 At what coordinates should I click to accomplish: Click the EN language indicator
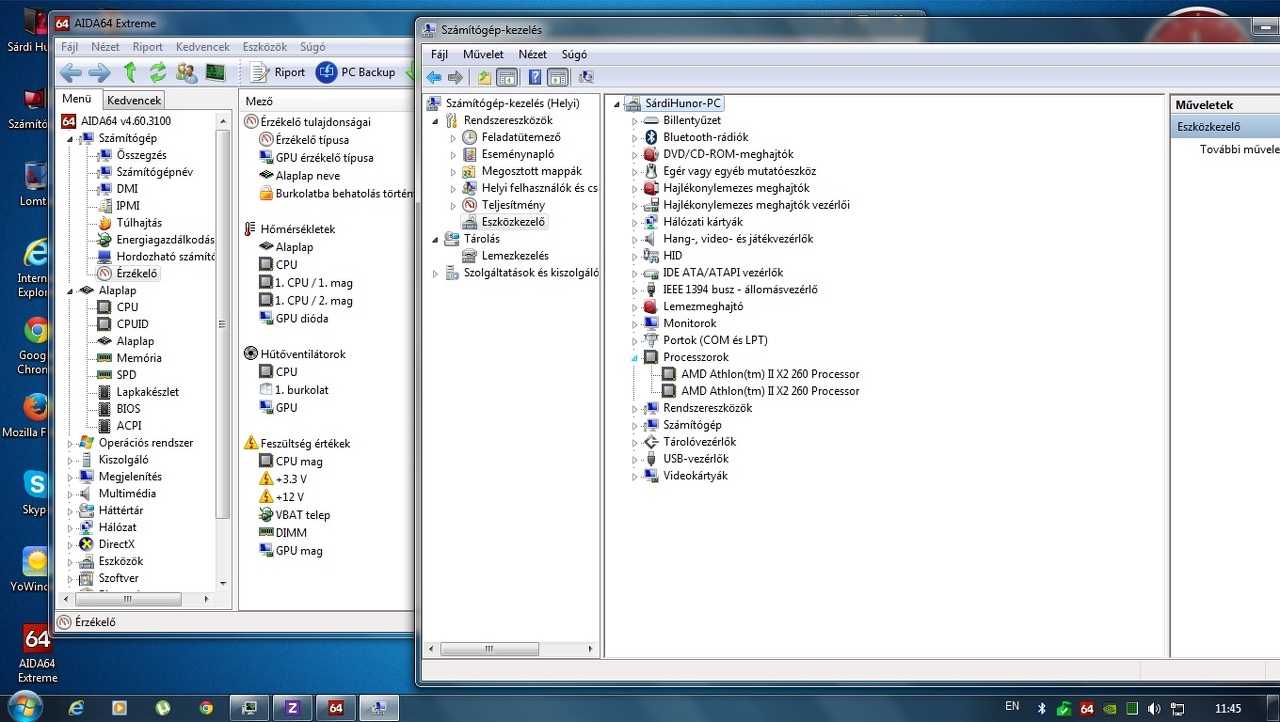click(1012, 707)
